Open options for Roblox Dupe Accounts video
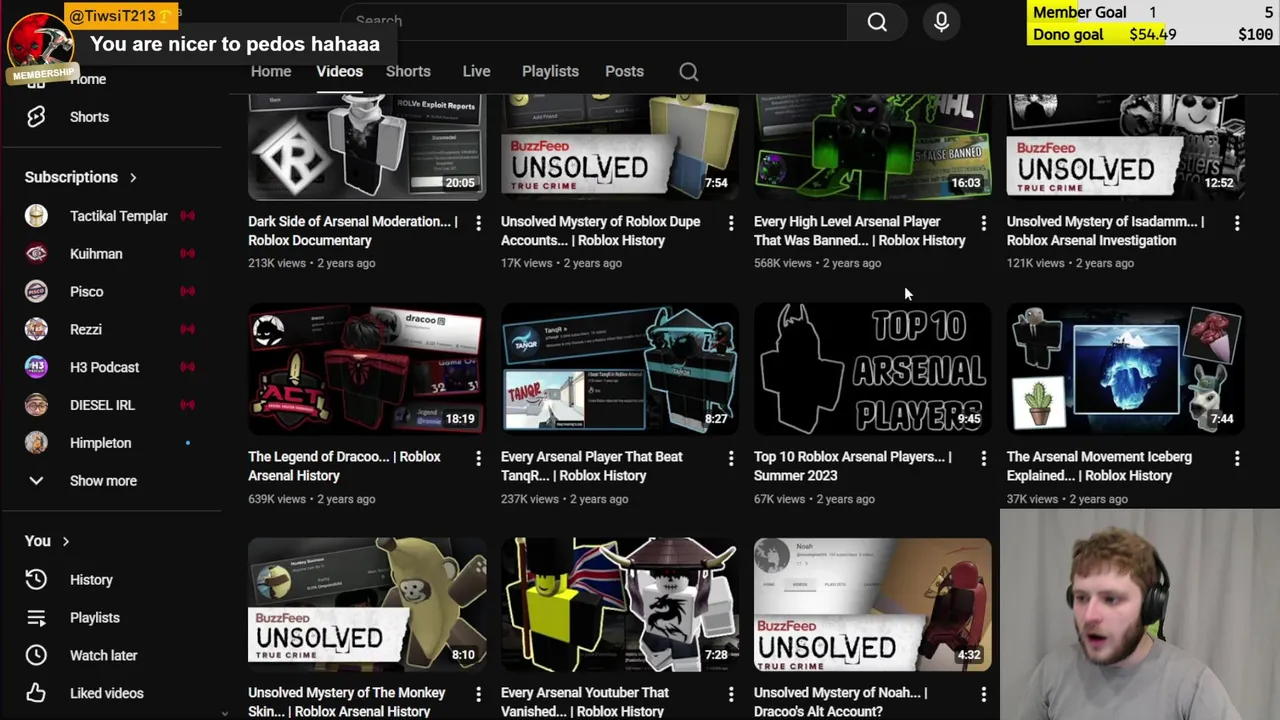Screen dimensions: 1280x720 coord(731,223)
